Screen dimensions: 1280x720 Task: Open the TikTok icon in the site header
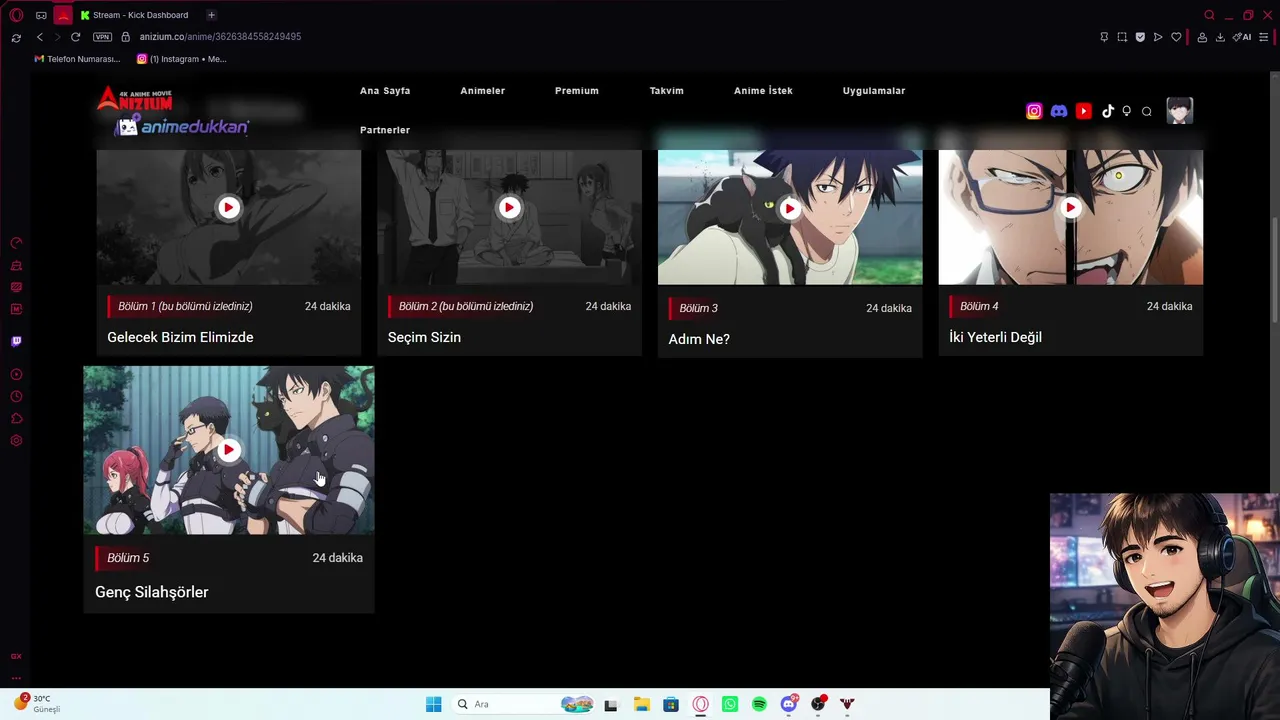coord(1107,111)
